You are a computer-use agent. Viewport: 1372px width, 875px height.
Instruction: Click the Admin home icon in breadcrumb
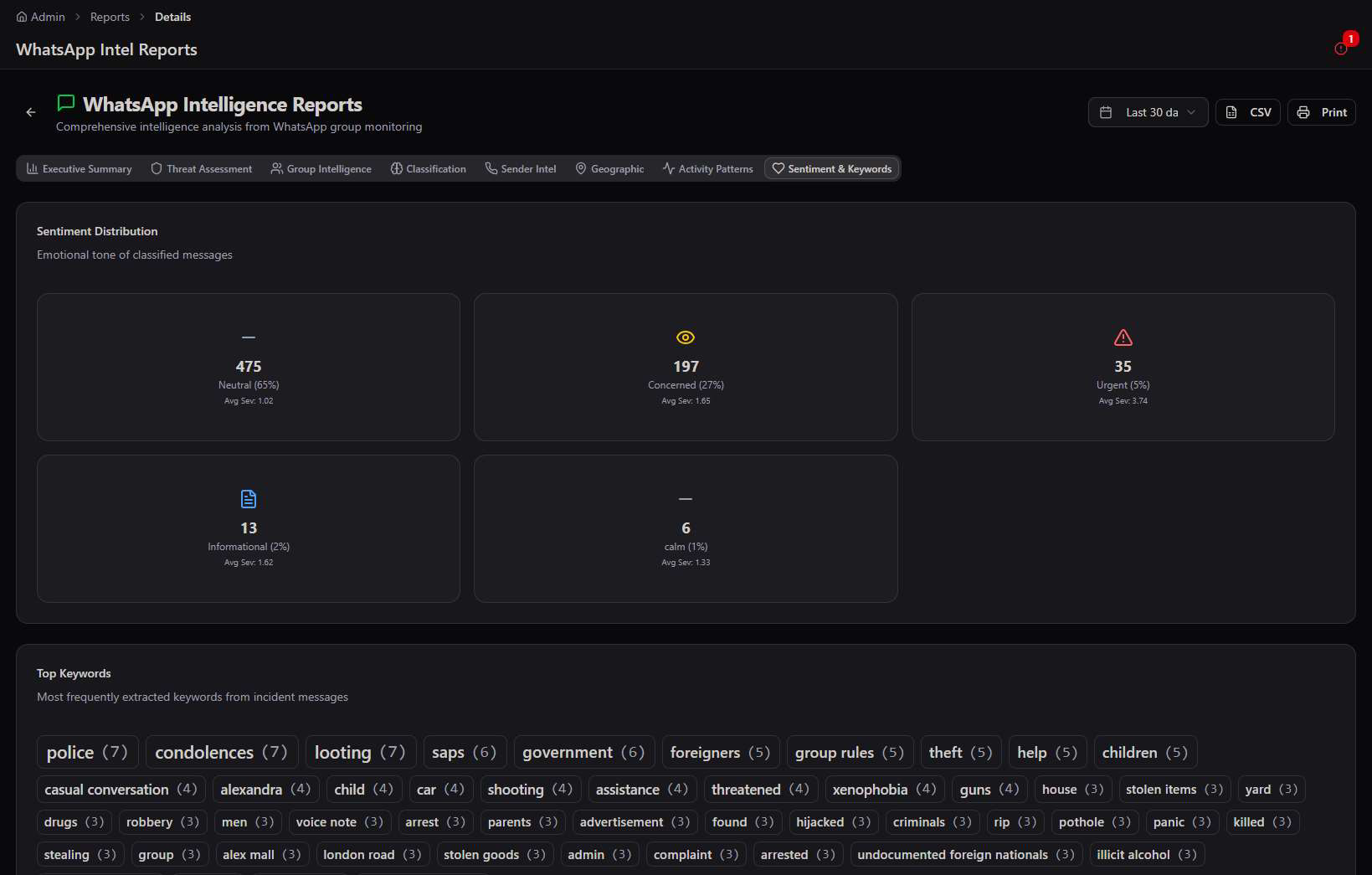(x=22, y=17)
